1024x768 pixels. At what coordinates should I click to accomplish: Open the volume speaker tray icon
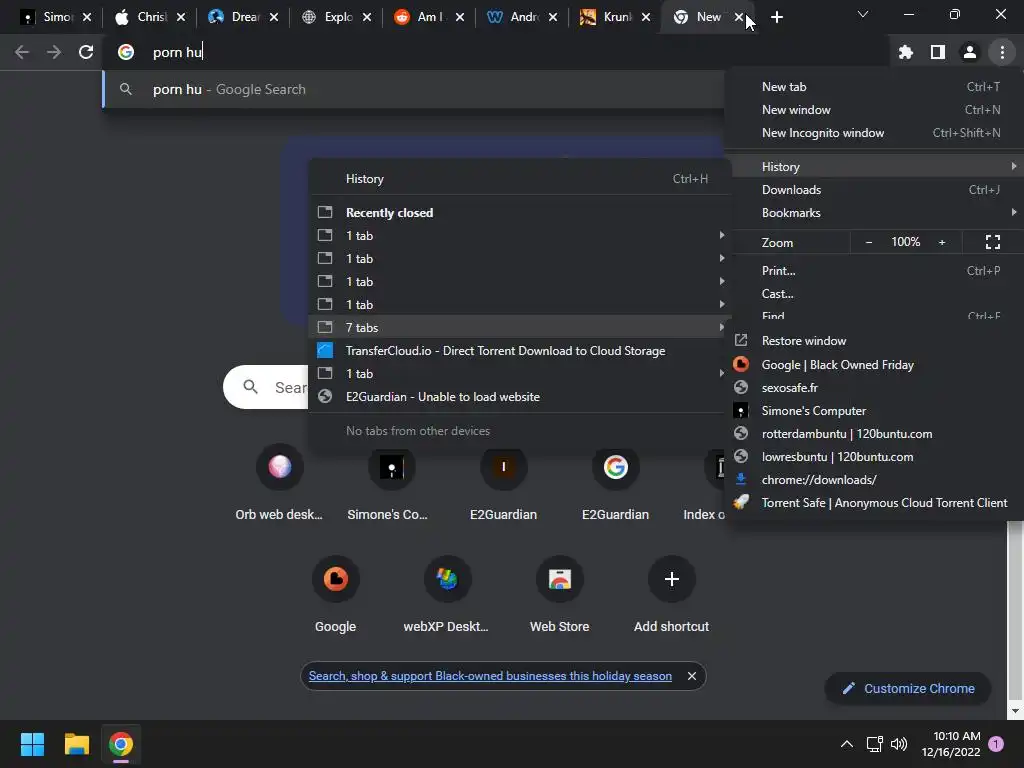click(899, 744)
